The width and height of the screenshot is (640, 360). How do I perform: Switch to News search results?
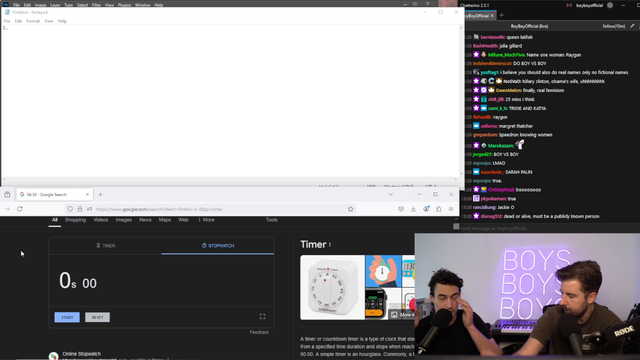(145, 220)
